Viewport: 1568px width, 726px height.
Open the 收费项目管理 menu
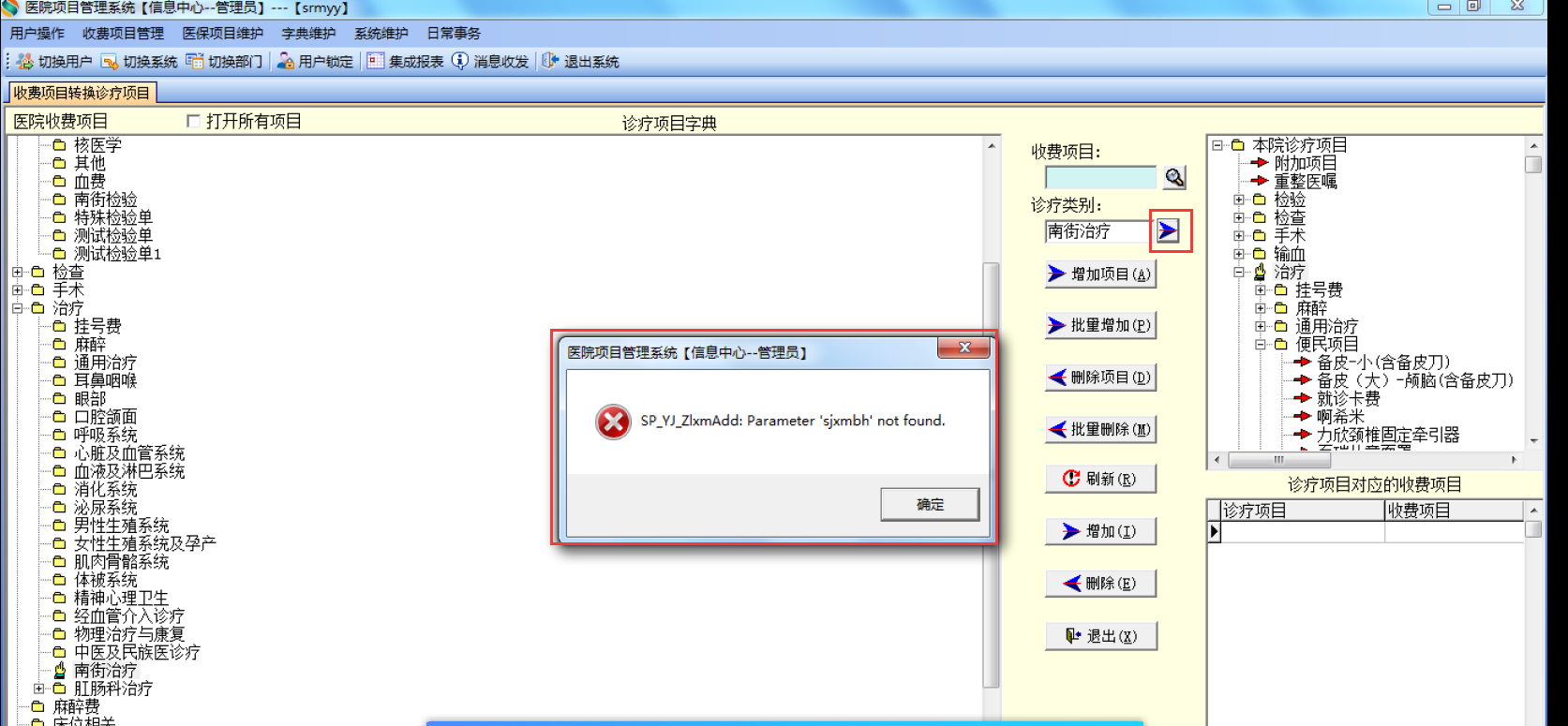(123, 34)
